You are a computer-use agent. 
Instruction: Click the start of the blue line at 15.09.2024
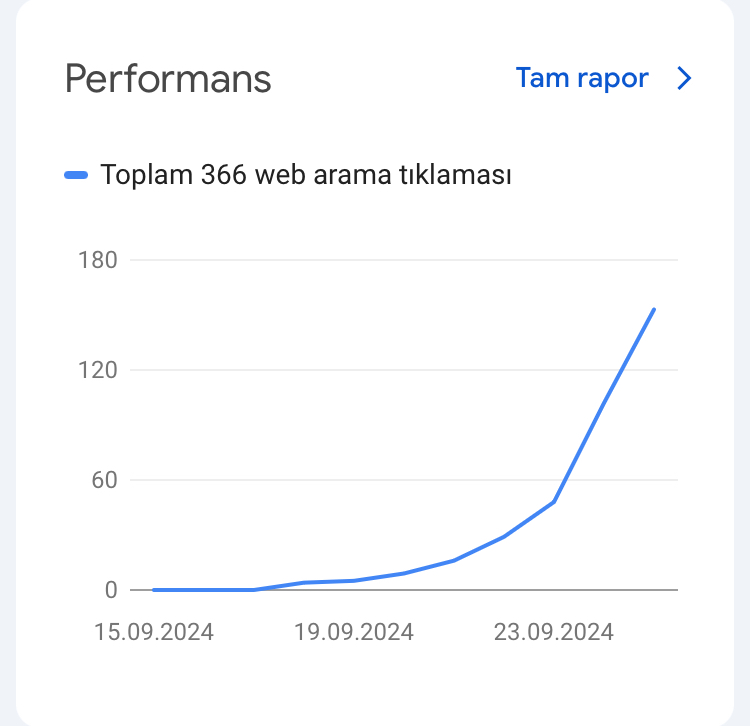point(154,590)
